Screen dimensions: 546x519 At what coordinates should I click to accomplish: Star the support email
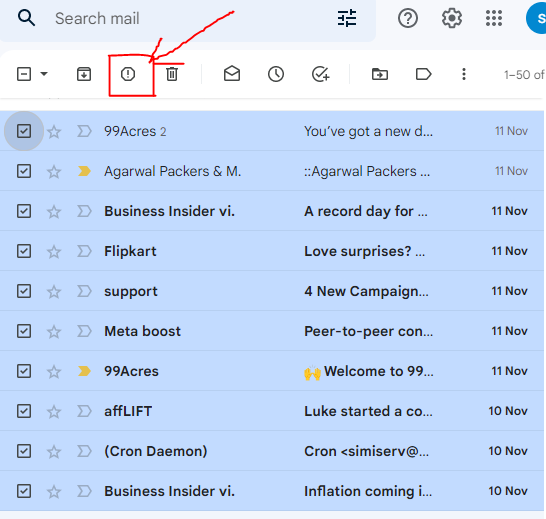click(54, 292)
